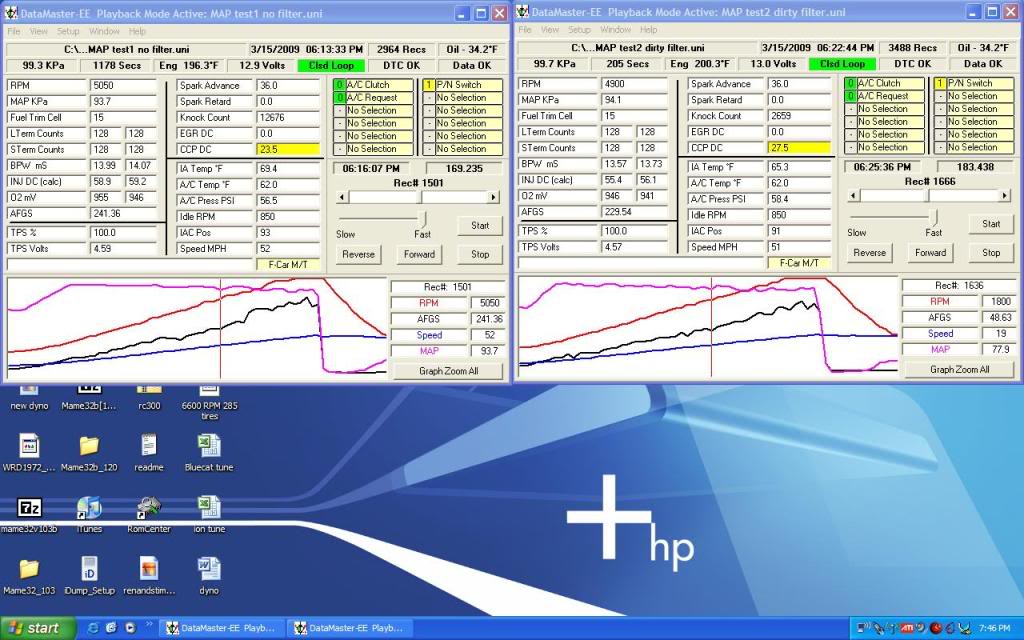The height and width of the screenshot is (640, 1024).
Task: Click the graph plot in dirty filter window
Action: pos(708,327)
